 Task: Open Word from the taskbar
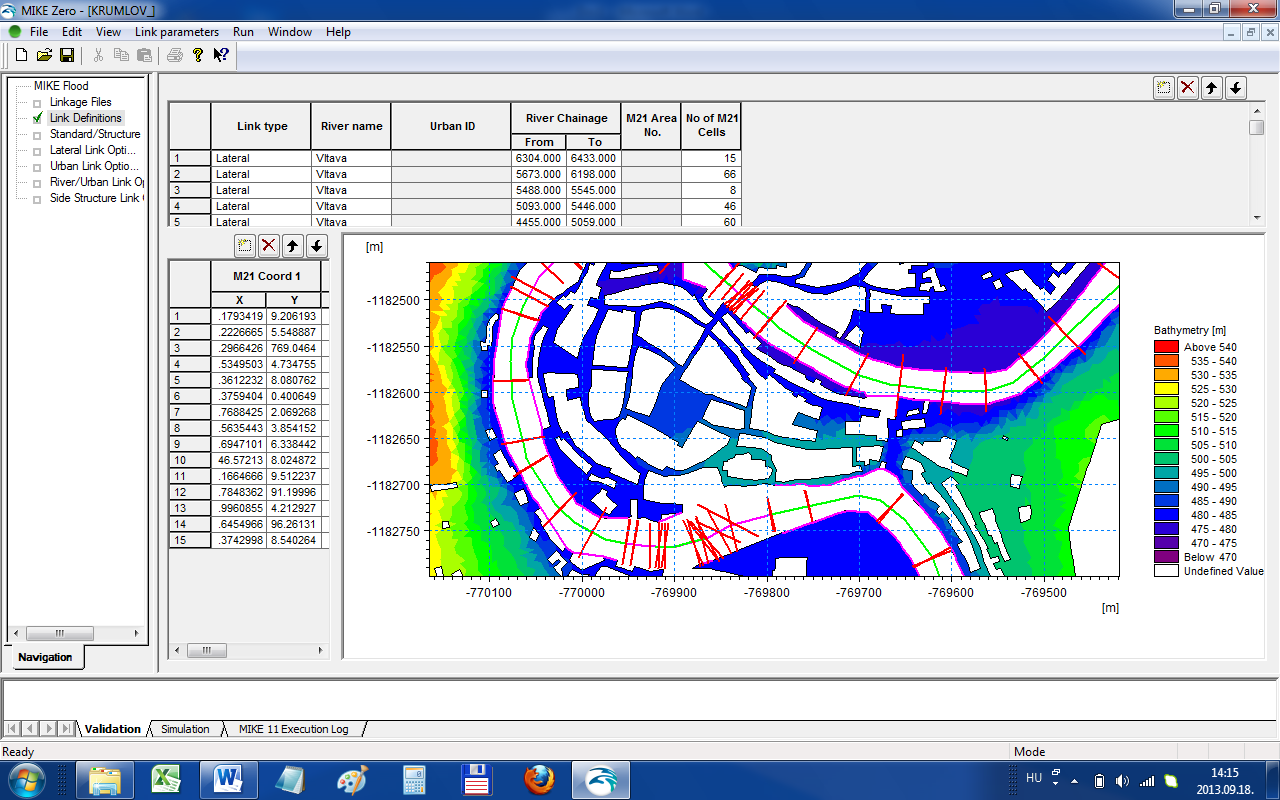pyautogui.click(x=228, y=779)
